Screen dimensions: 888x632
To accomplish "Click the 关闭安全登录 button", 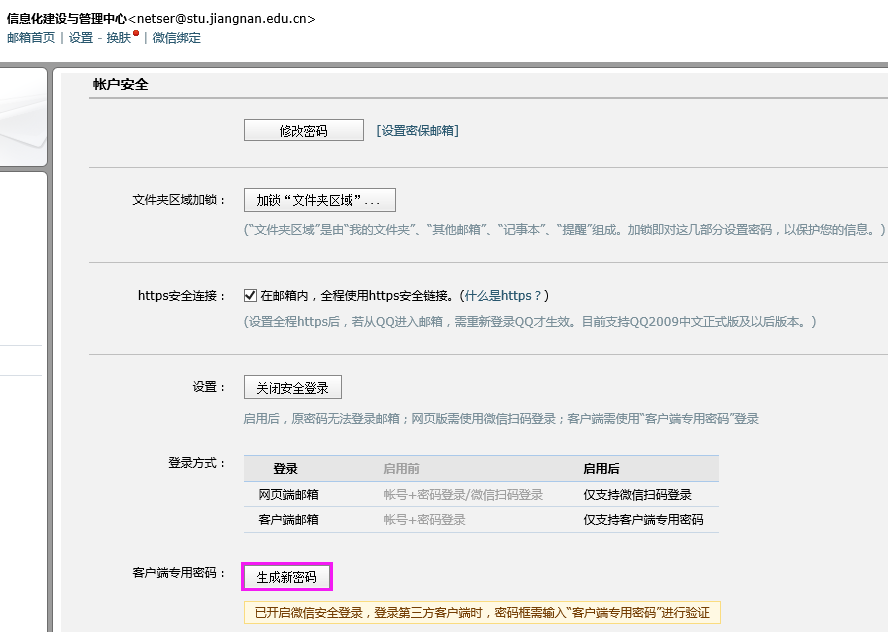I will pos(293,388).
